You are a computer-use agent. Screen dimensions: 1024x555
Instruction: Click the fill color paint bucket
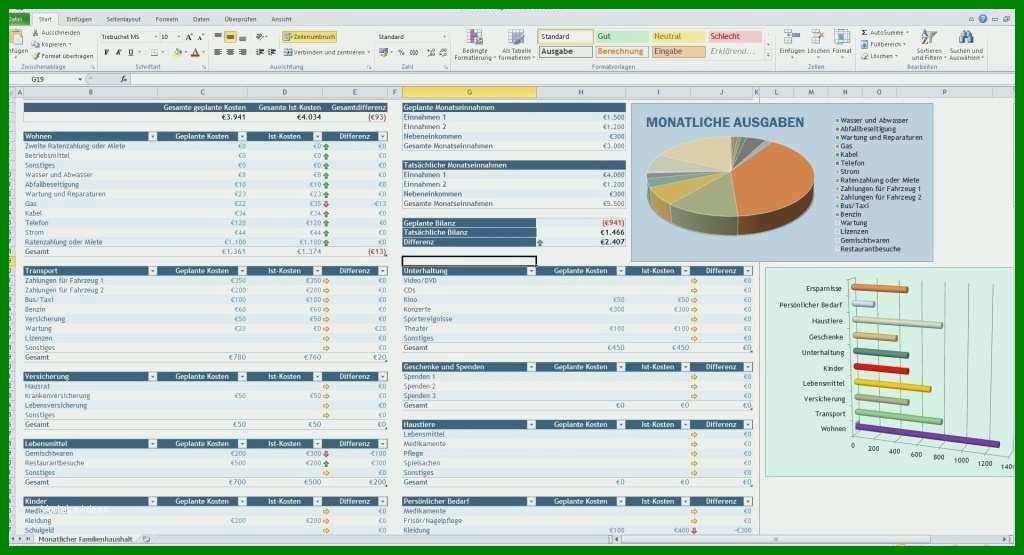(177, 52)
